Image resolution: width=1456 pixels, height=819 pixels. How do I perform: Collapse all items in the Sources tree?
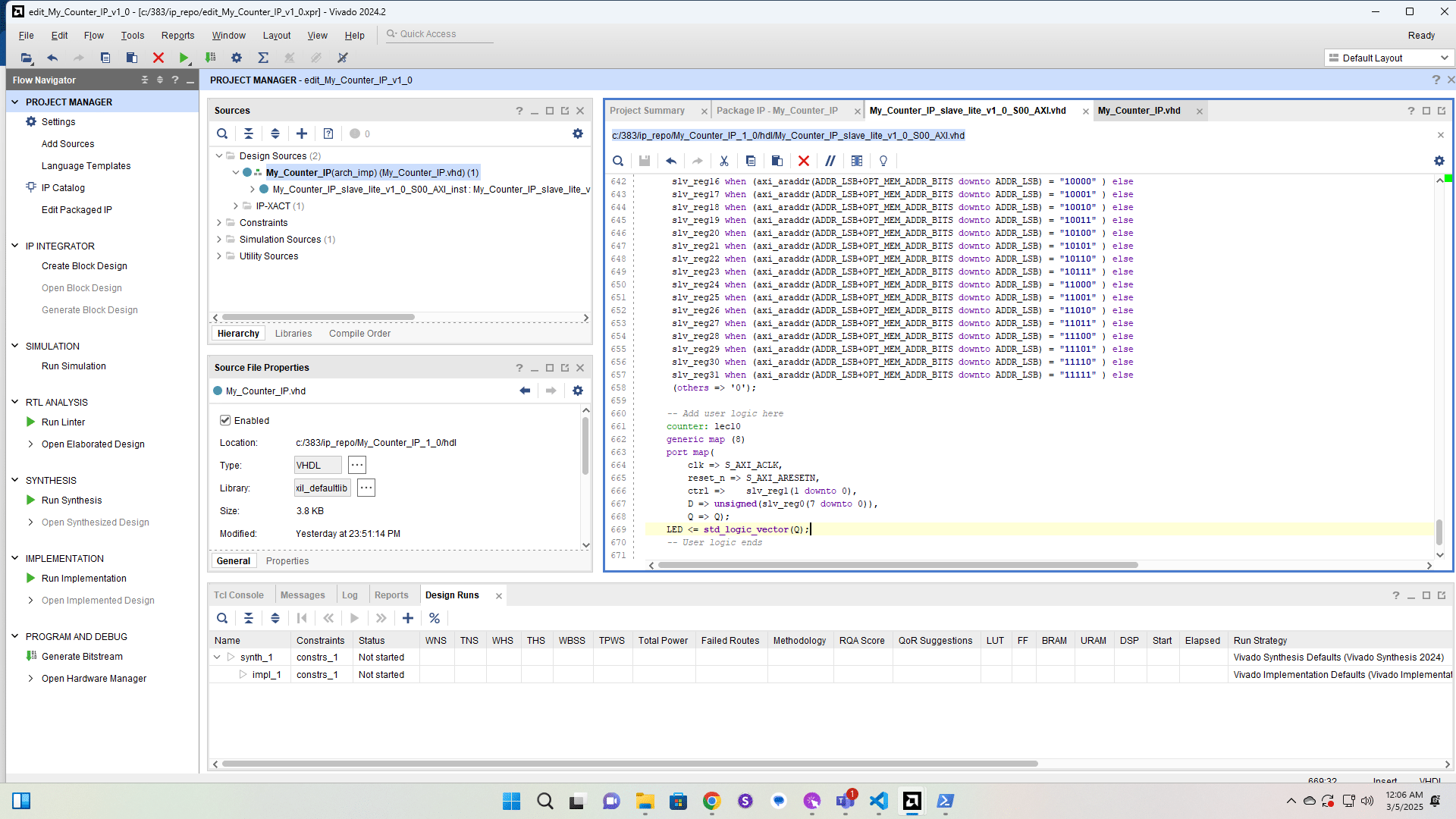click(x=249, y=133)
